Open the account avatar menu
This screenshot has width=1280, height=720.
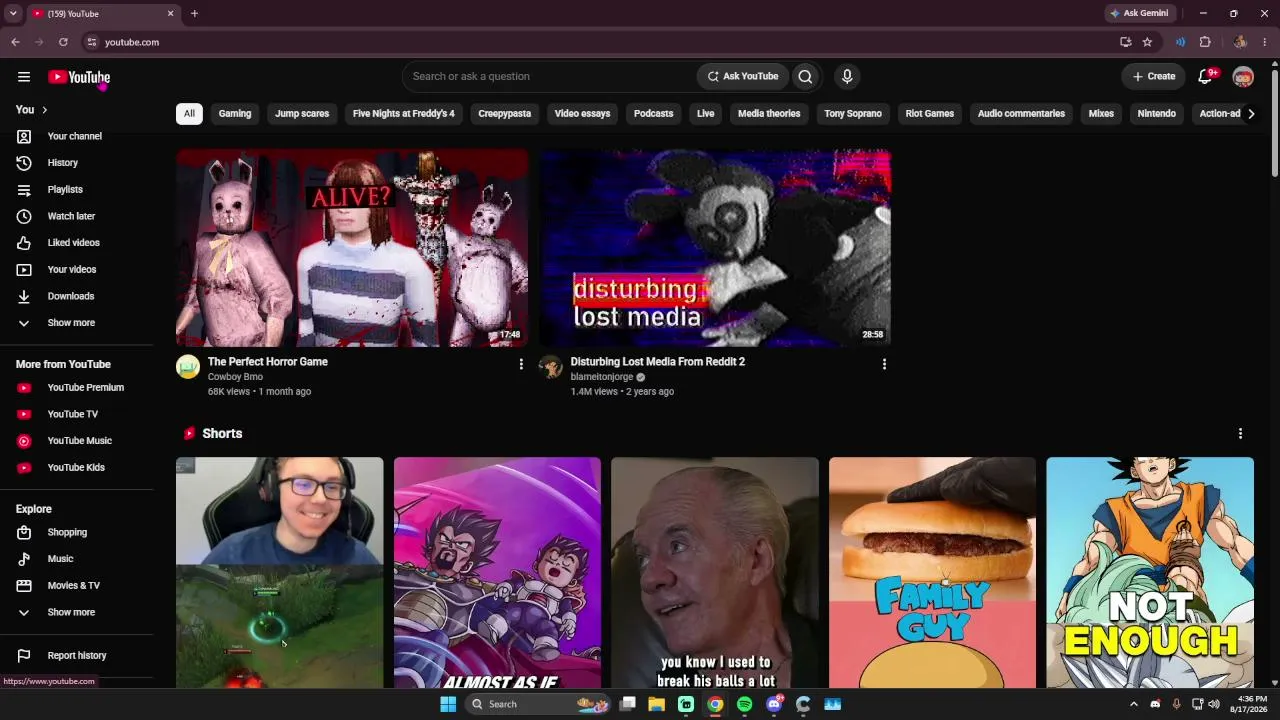1243,77
